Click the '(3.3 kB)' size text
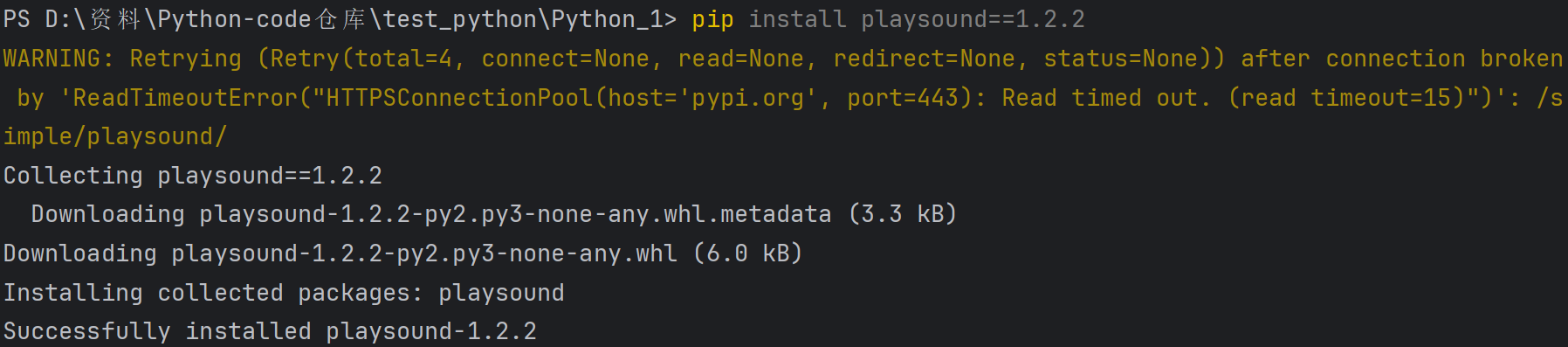This screenshot has width=1568, height=347. [x=903, y=214]
